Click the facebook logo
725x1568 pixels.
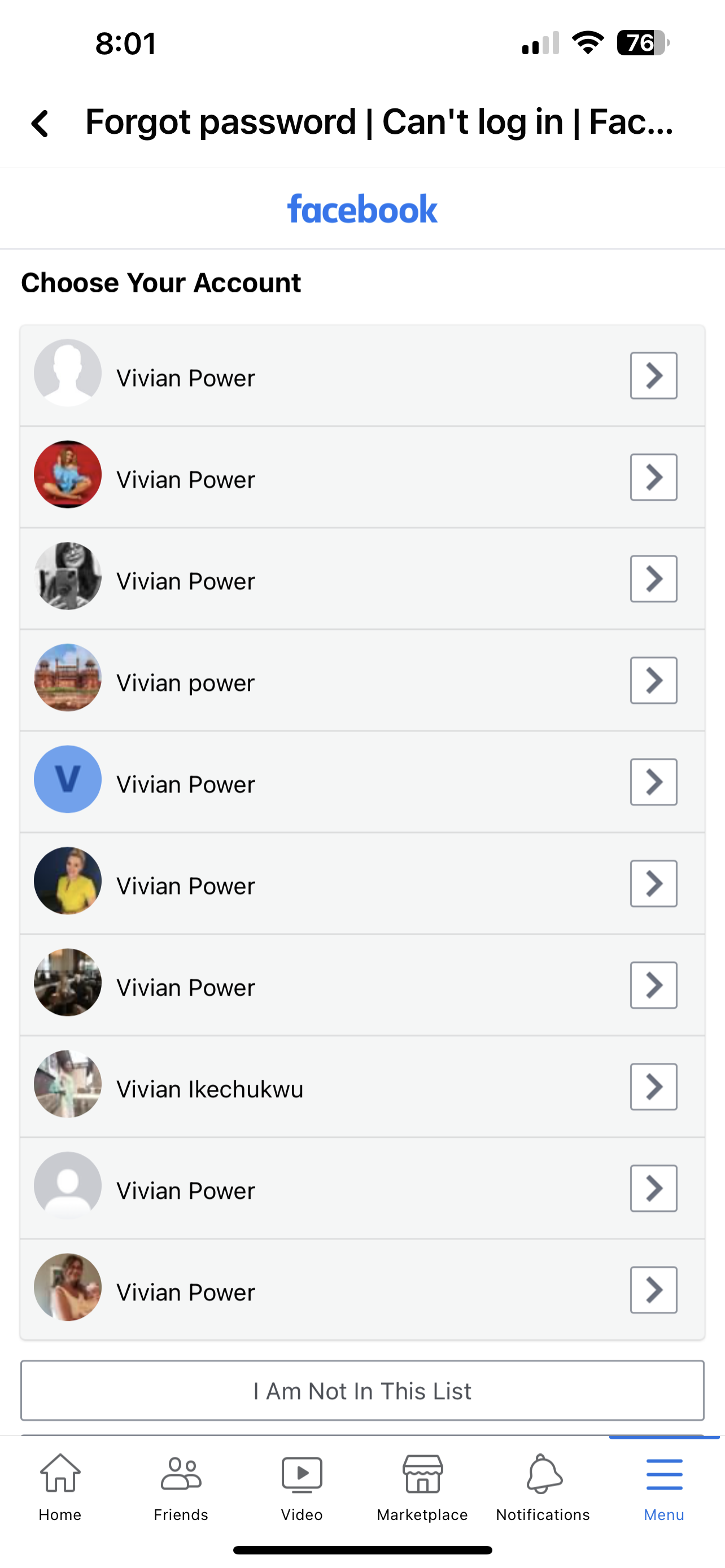click(x=362, y=209)
